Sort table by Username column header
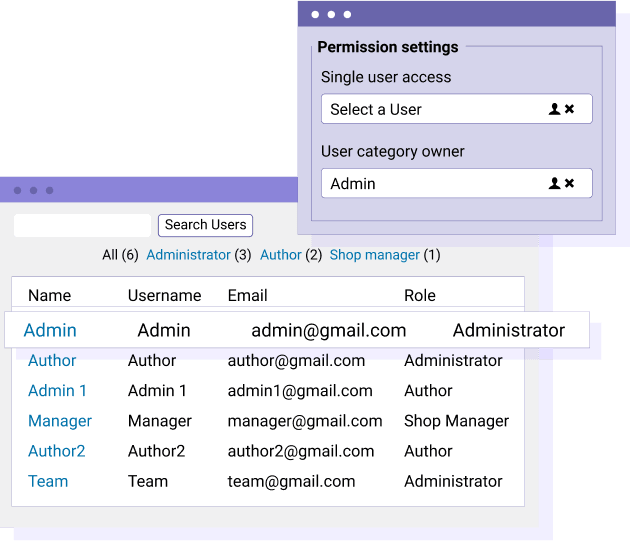The width and height of the screenshot is (630, 541). click(164, 295)
